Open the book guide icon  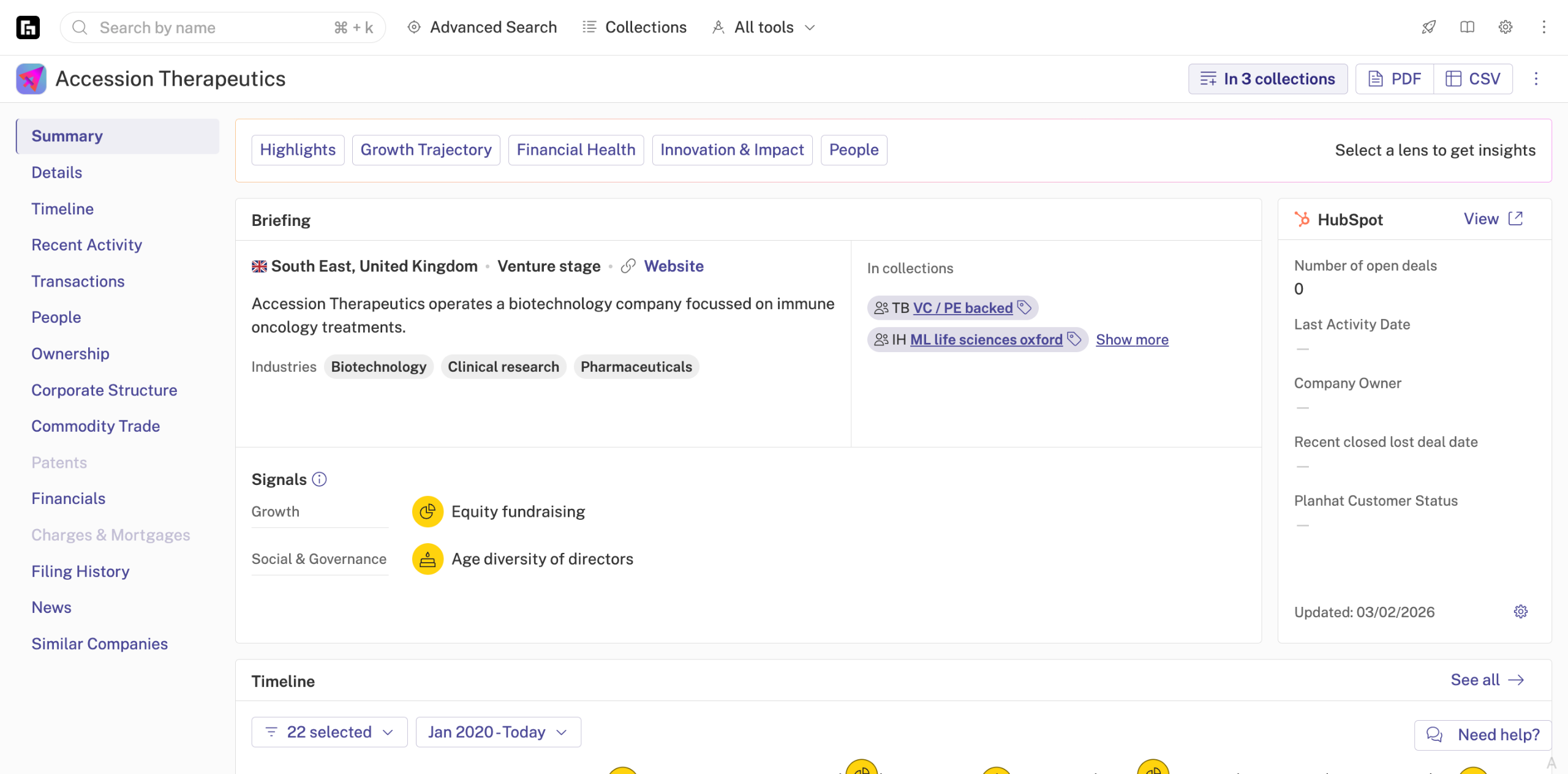pos(1467,27)
